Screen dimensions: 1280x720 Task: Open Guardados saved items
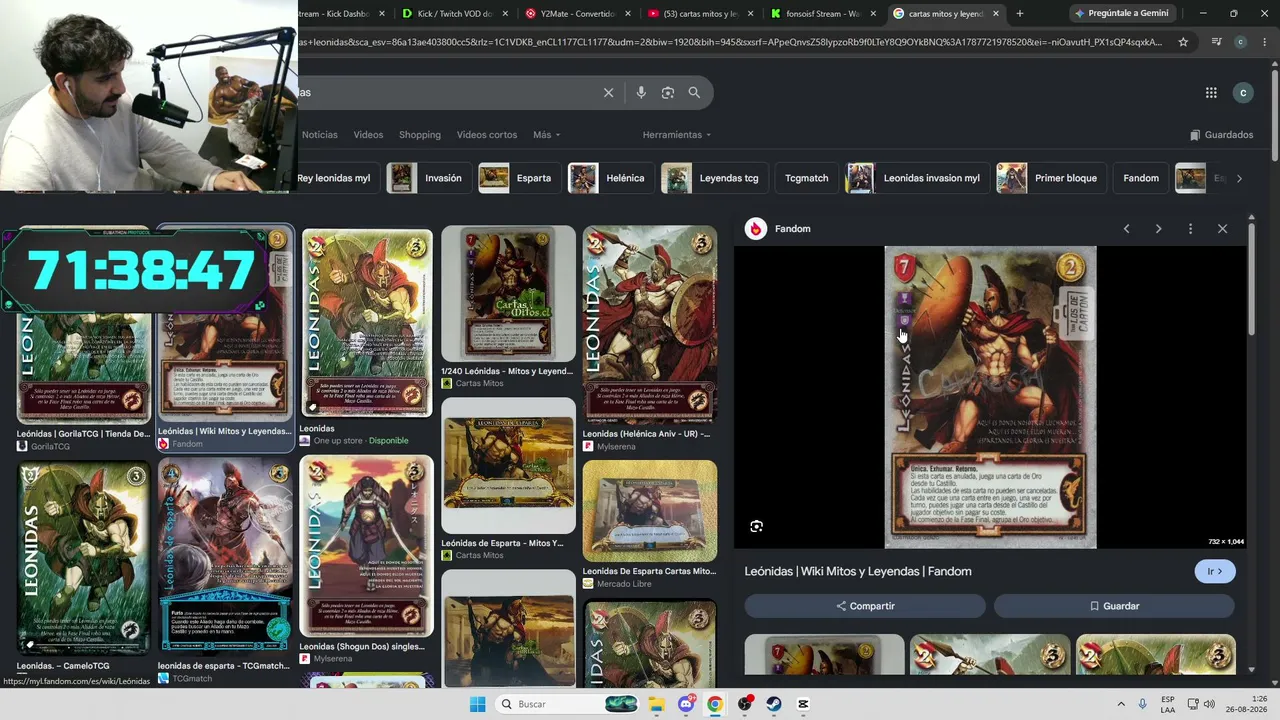pyautogui.click(x=1222, y=135)
